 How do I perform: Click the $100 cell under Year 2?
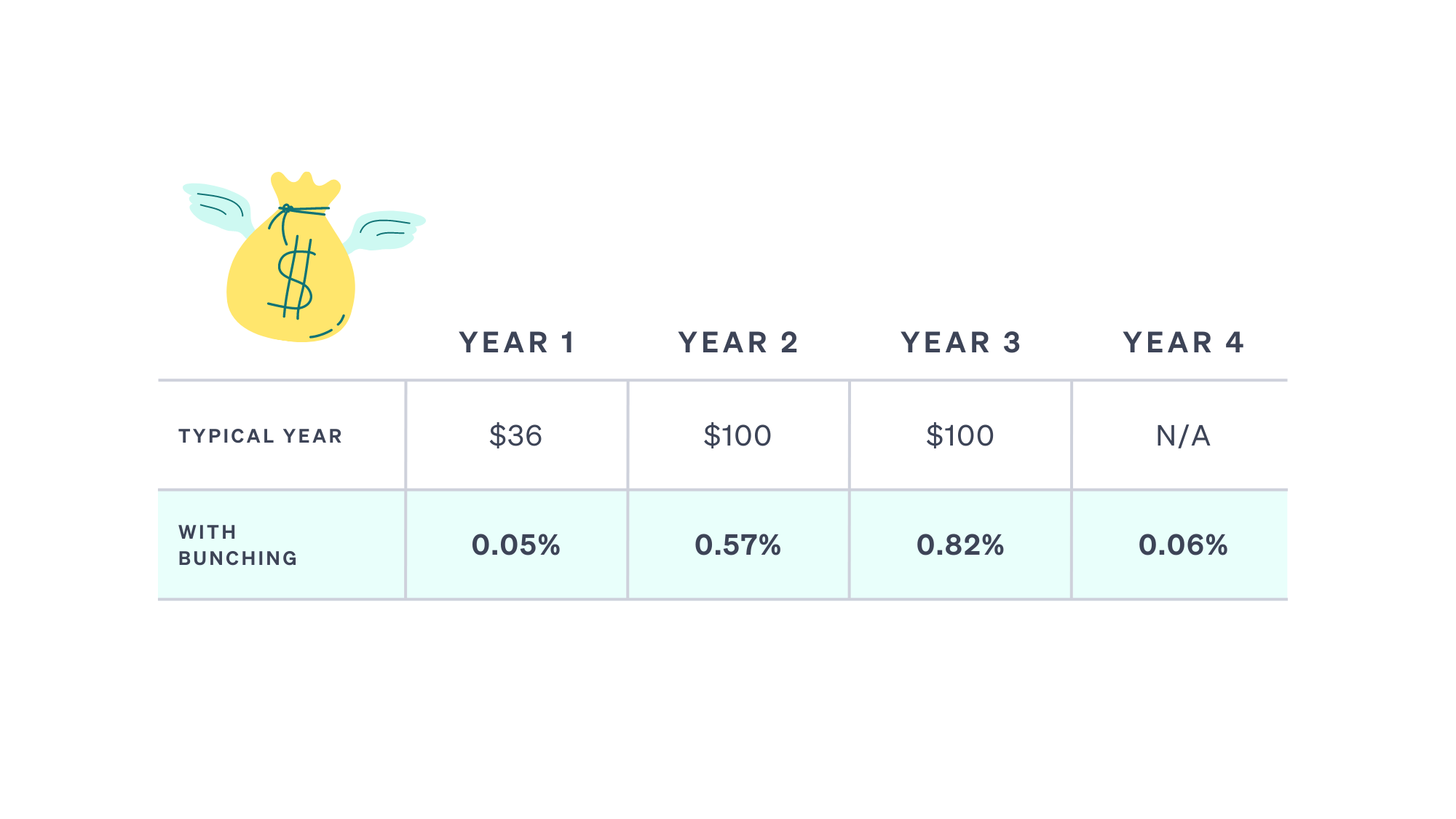click(x=737, y=435)
